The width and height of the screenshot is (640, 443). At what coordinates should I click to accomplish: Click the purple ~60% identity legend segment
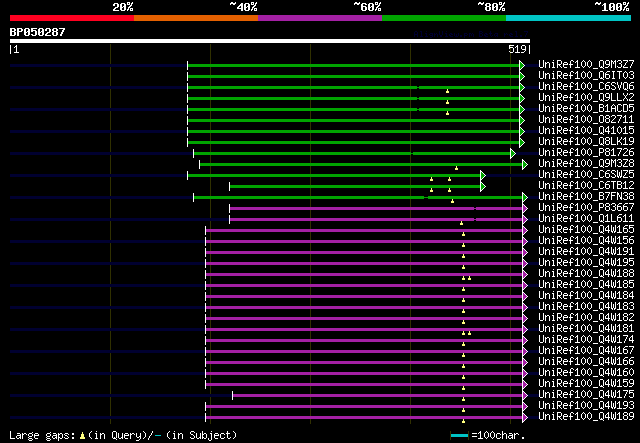pos(320,18)
